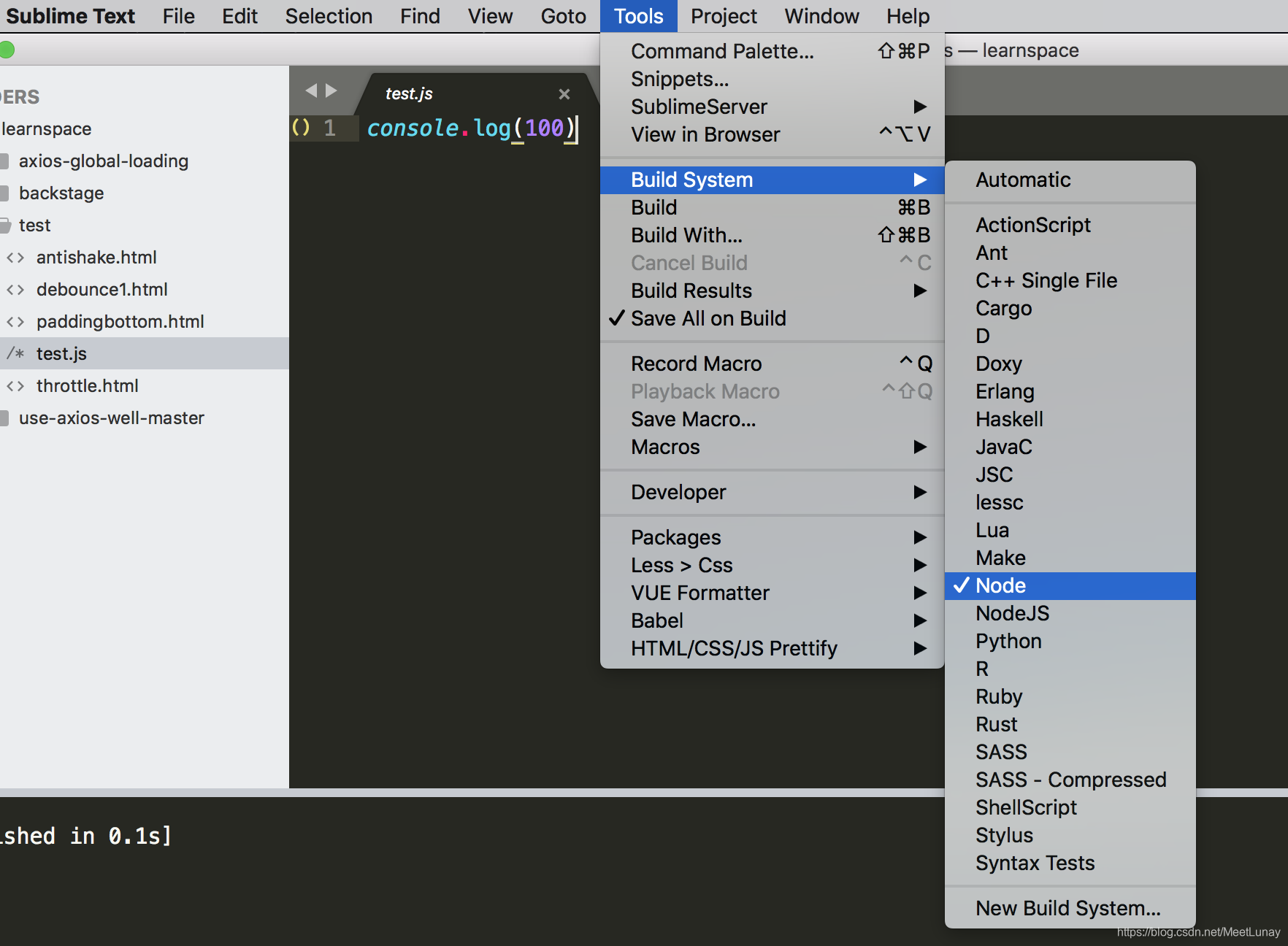Viewport: 1288px width, 946px height.
Task: Expand the SublimeServer submenu
Action: pos(773,107)
